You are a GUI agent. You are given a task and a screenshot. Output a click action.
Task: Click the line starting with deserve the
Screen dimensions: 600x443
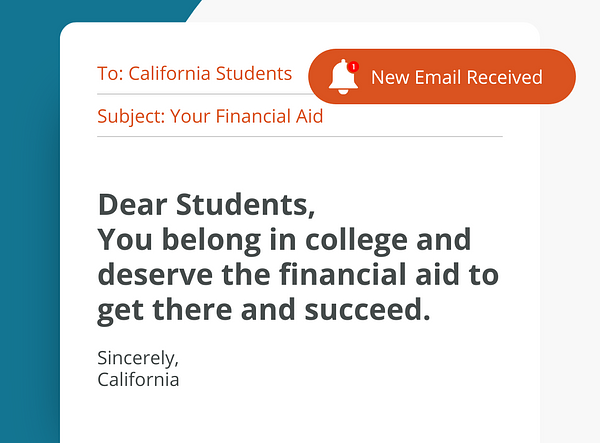298,274
